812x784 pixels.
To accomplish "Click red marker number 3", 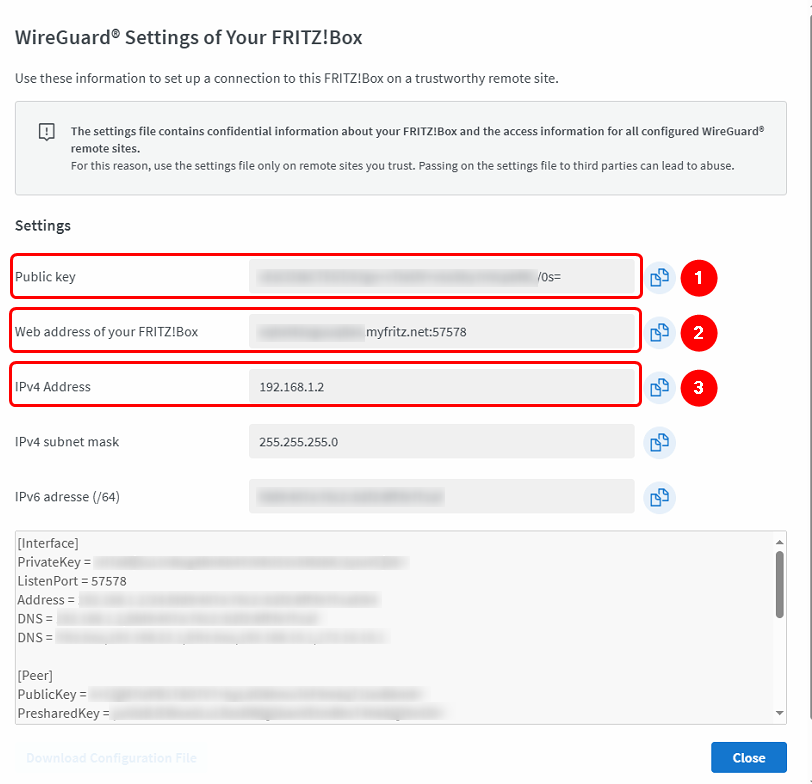I will (x=699, y=387).
